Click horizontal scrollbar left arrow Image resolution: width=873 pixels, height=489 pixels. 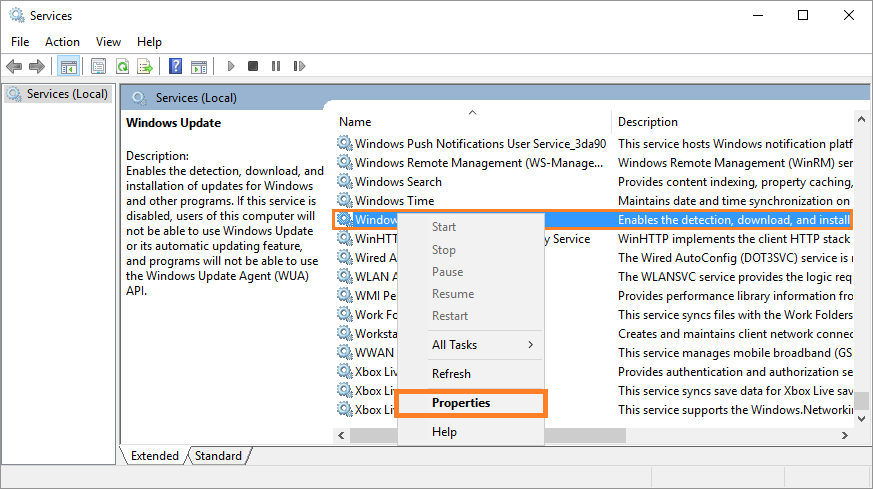pos(341,436)
